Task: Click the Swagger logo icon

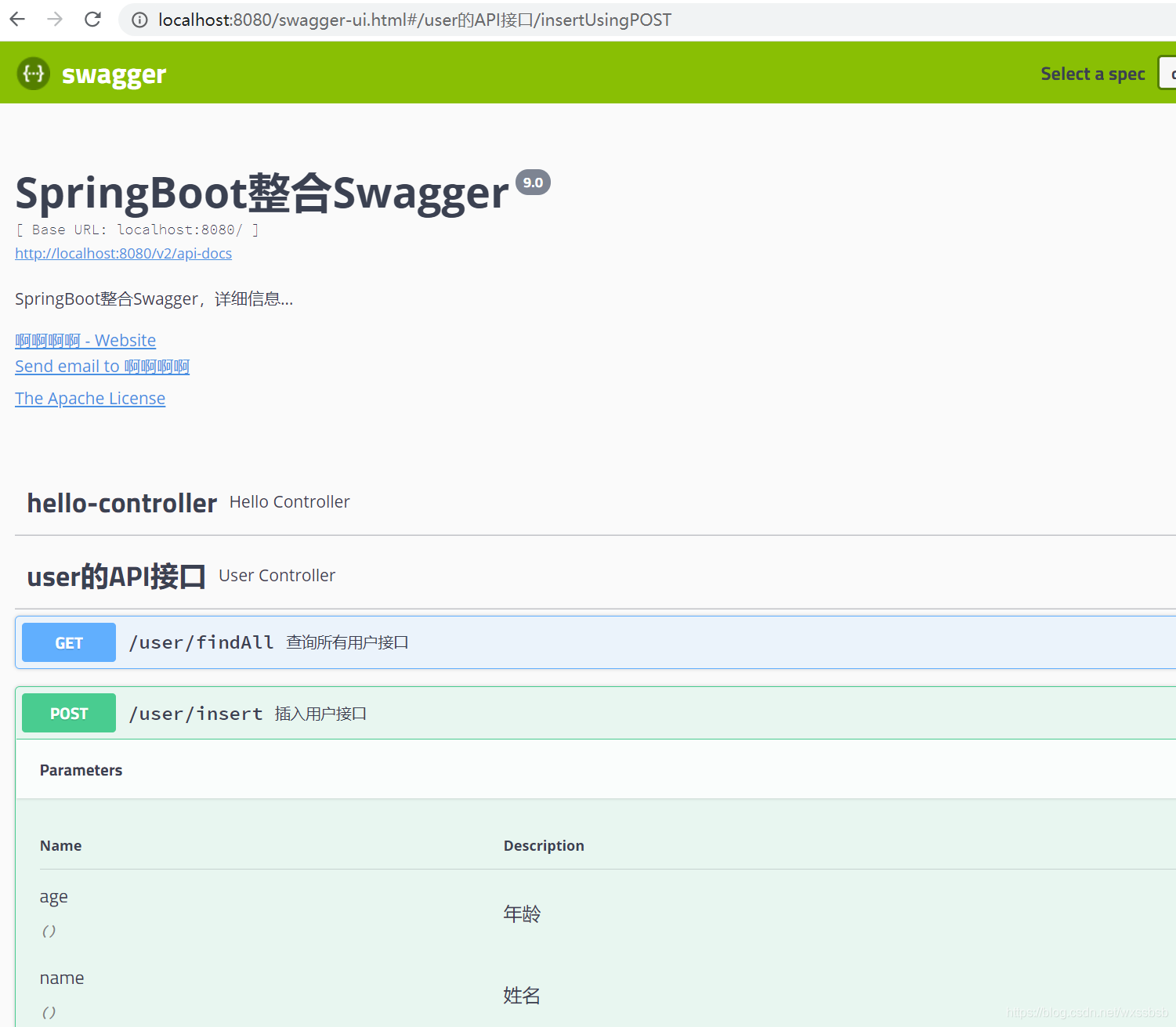Action: tap(34, 74)
